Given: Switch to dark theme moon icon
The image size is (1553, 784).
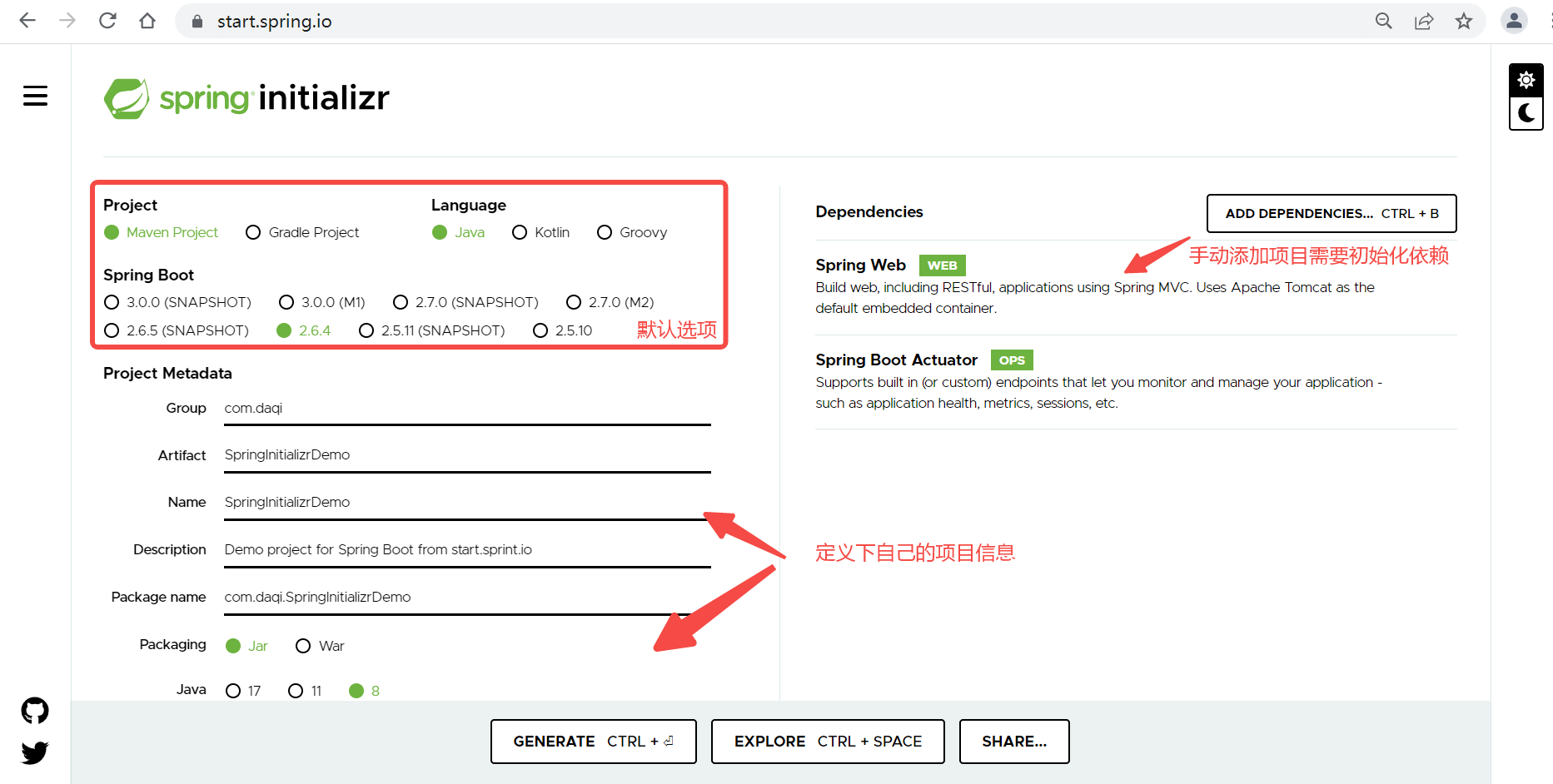Looking at the screenshot, I should (1526, 112).
